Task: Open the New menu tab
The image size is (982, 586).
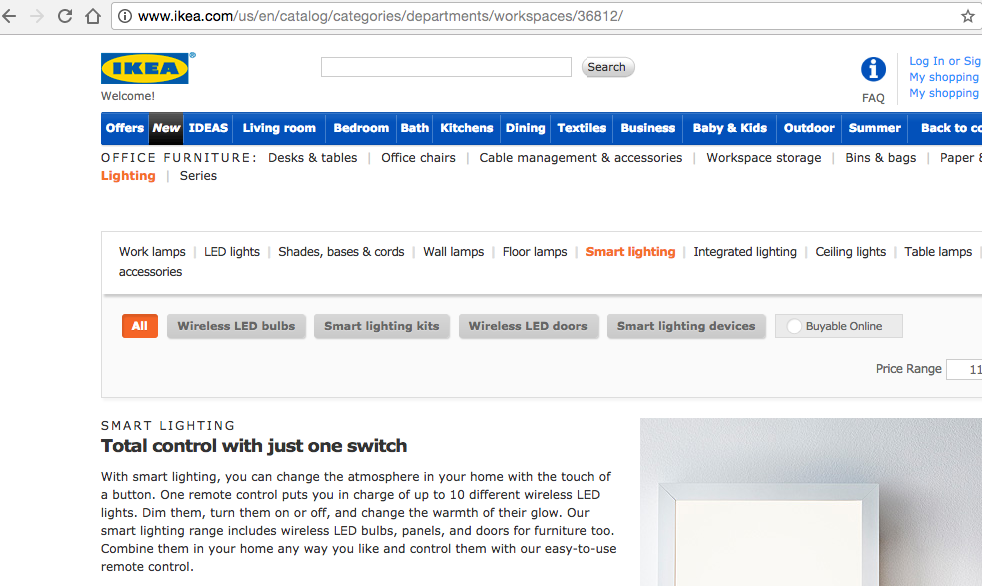Action: [x=166, y=128]
